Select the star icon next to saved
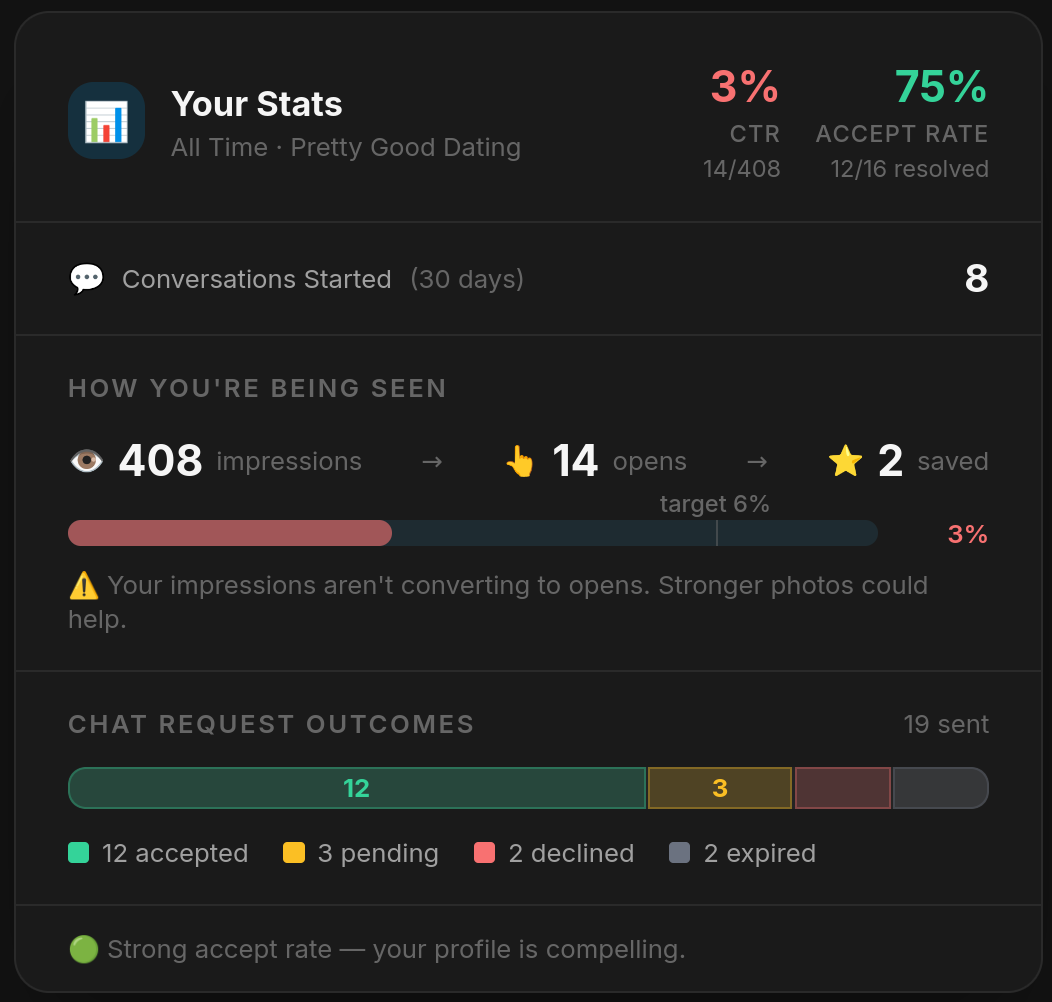This screenshot has width=1052, height=1002. [x=845, y=460]
